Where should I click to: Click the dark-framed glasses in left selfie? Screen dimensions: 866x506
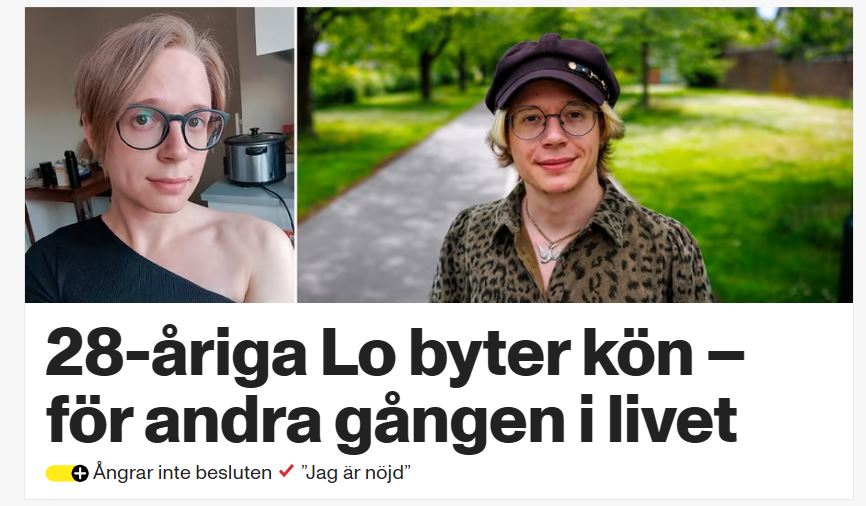click(171, 128)
